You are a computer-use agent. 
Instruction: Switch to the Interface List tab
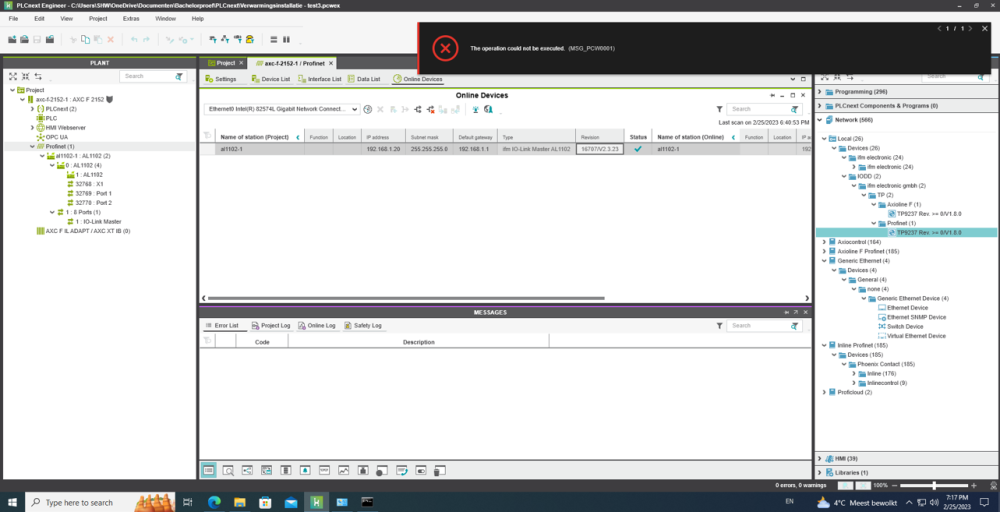[x=321, y=79]
